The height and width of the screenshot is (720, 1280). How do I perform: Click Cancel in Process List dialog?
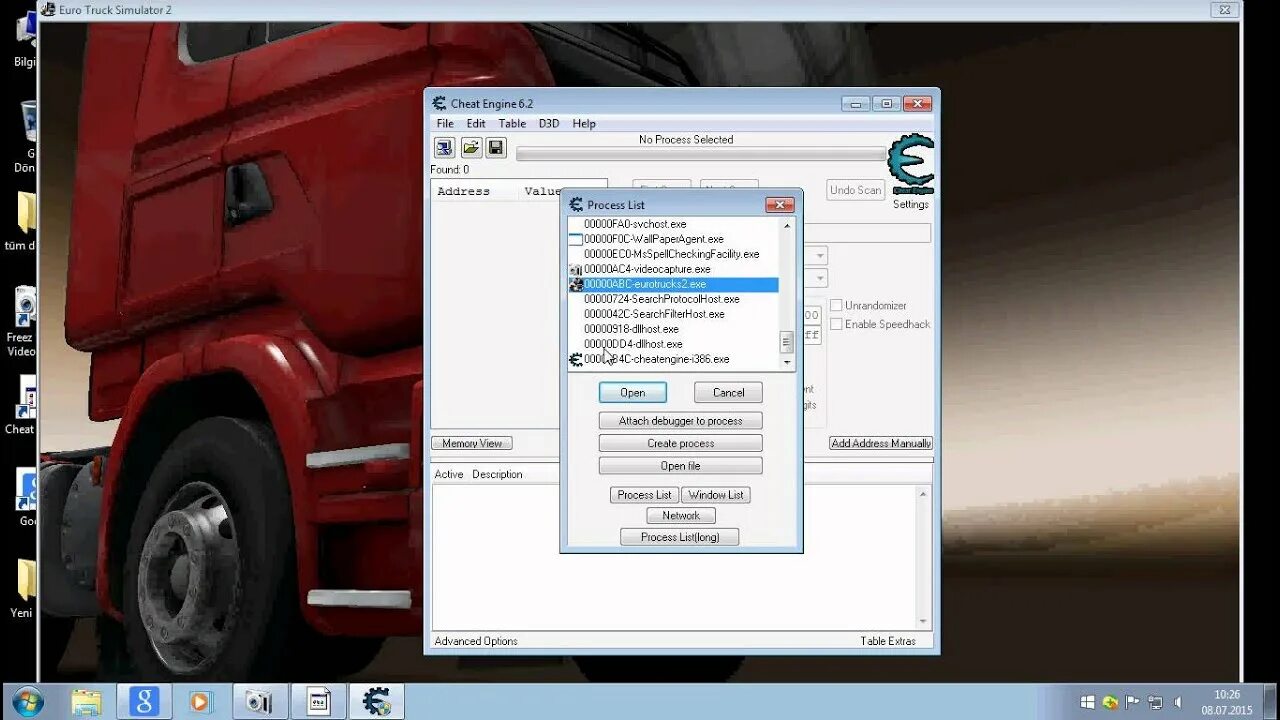point(728,392)
